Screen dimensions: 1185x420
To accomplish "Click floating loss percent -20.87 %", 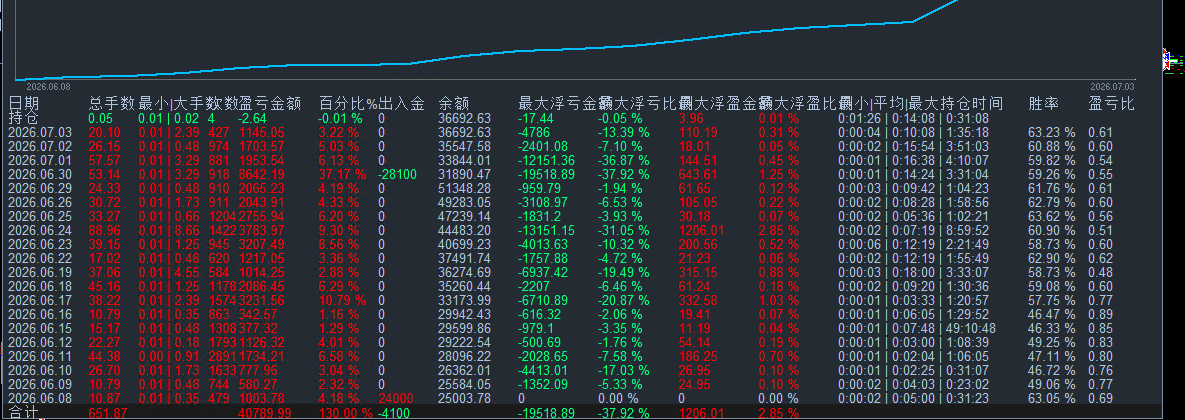I will [x=624, y=301].
